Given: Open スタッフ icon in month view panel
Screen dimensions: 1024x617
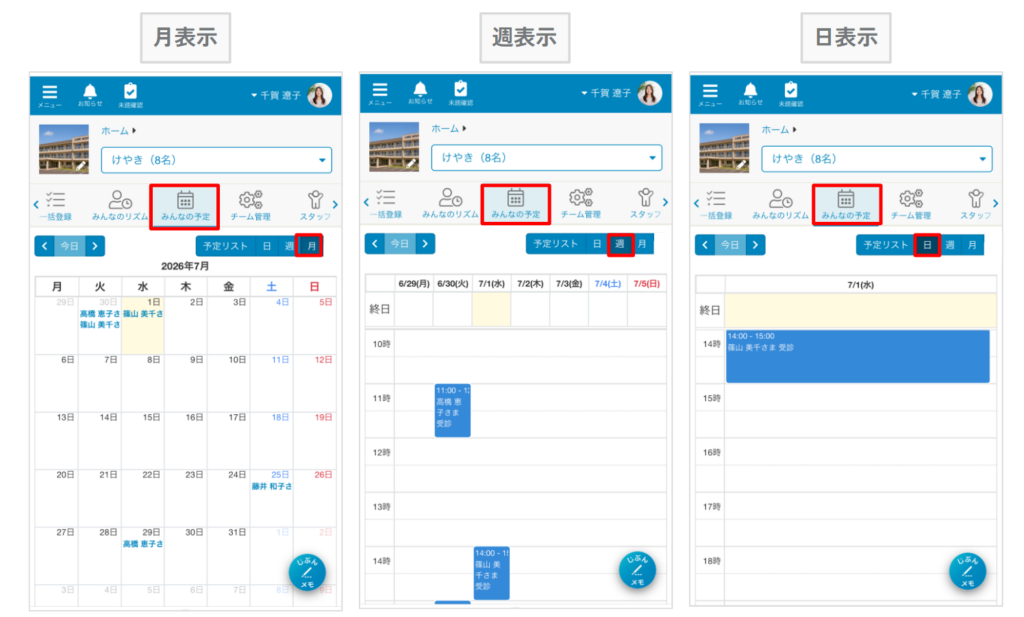Looking at the screenshot, I should point(315,205).
